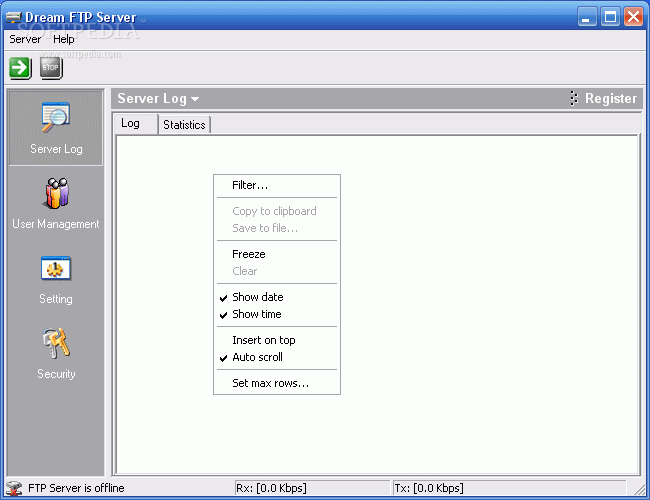Open the Help menu

63,39
